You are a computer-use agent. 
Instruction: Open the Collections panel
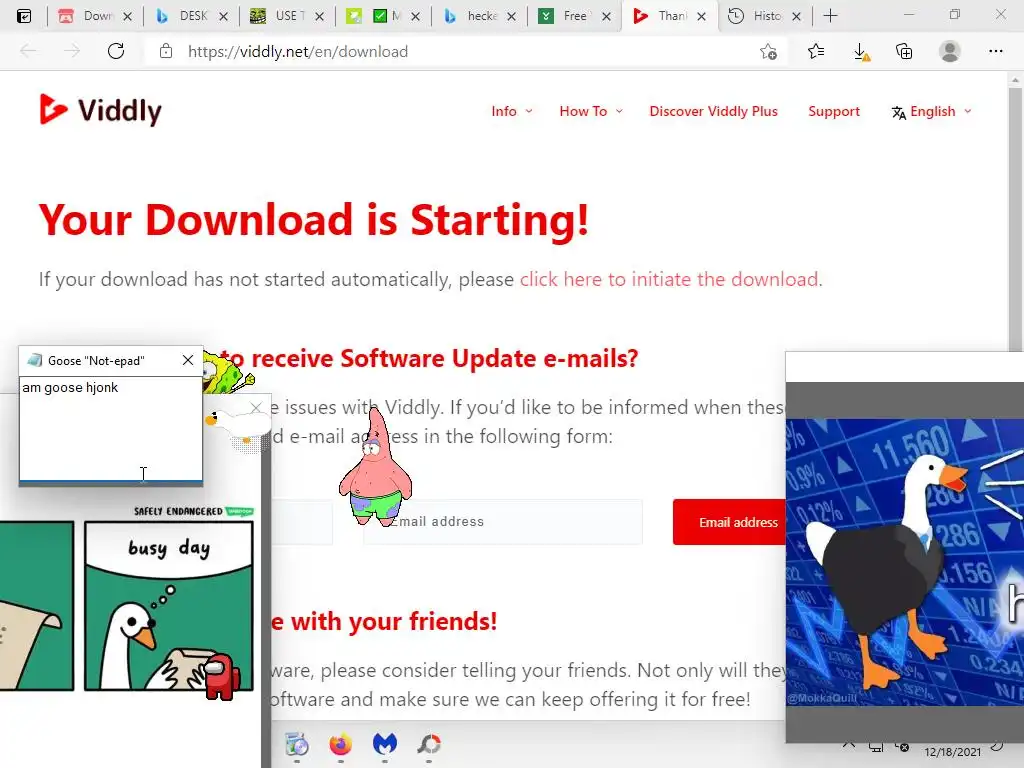pos(904,52)
